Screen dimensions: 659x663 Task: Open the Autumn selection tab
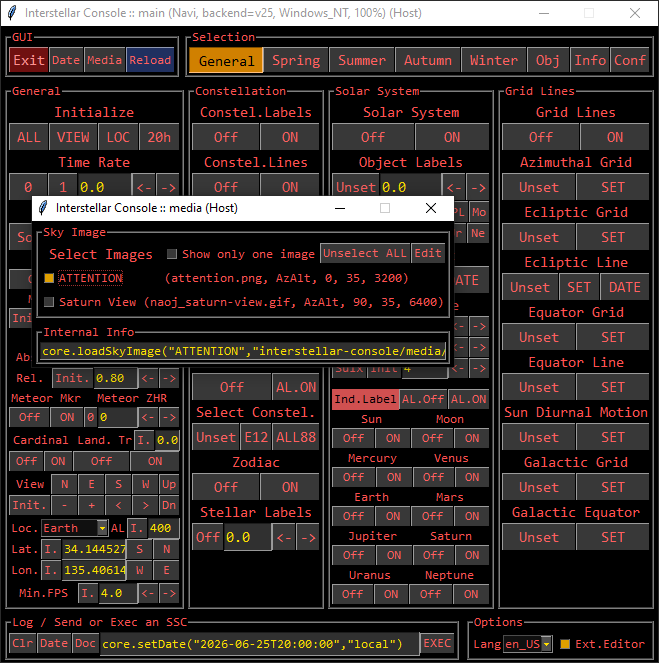point(428,60)
